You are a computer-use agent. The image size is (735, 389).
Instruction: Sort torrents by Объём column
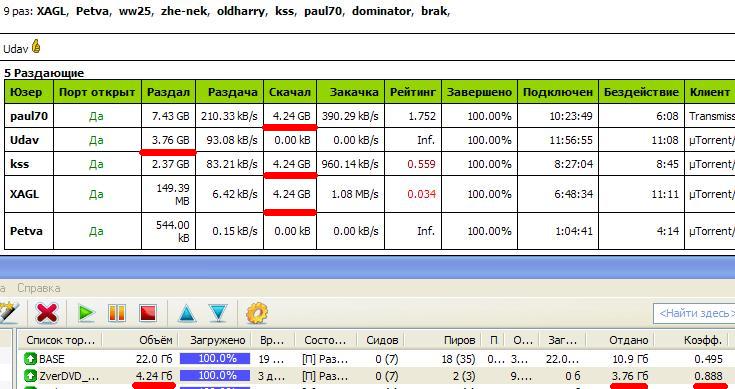[156, 340]
